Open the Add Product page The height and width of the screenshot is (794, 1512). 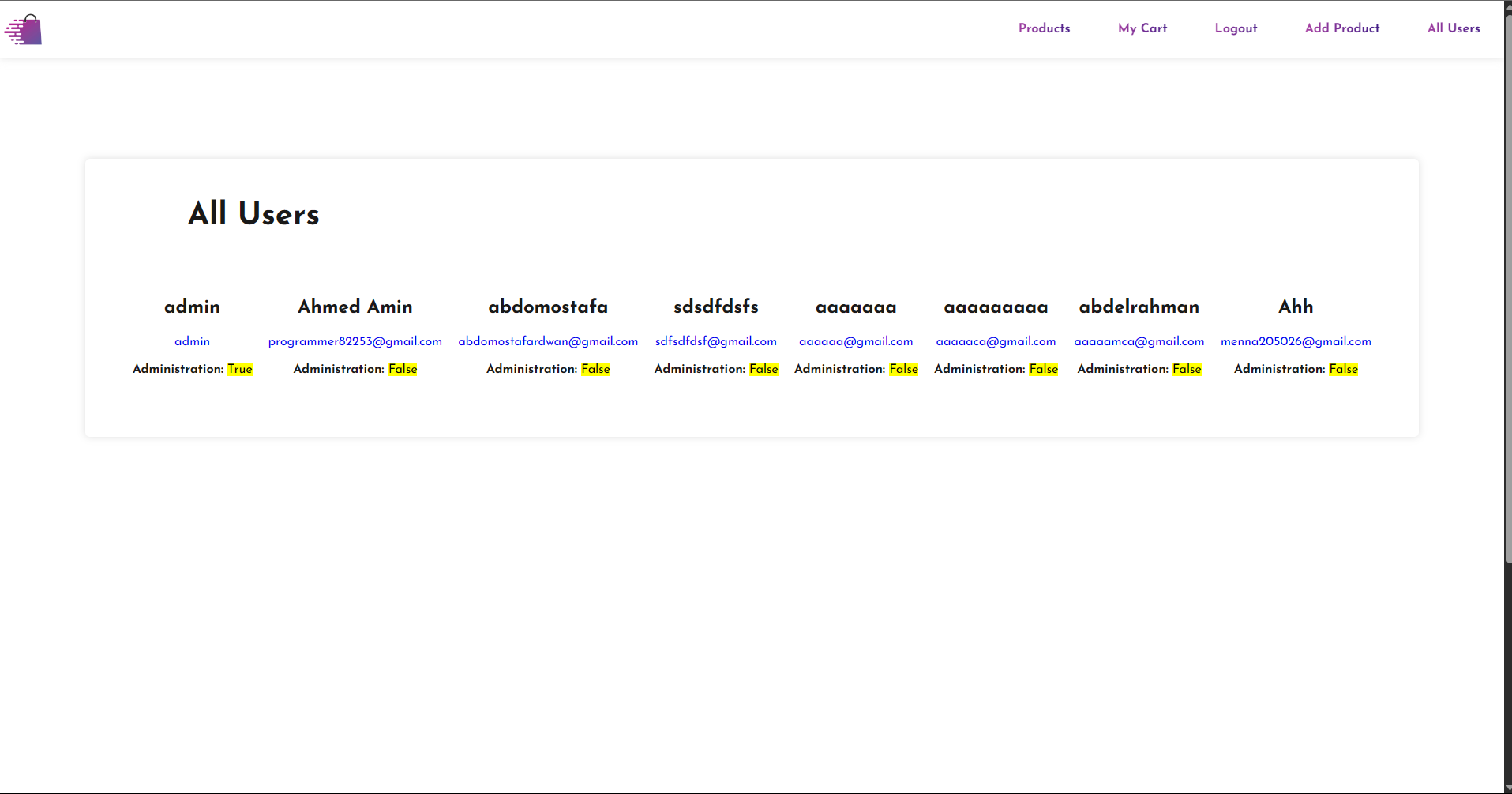click(x=1341, y=28)
